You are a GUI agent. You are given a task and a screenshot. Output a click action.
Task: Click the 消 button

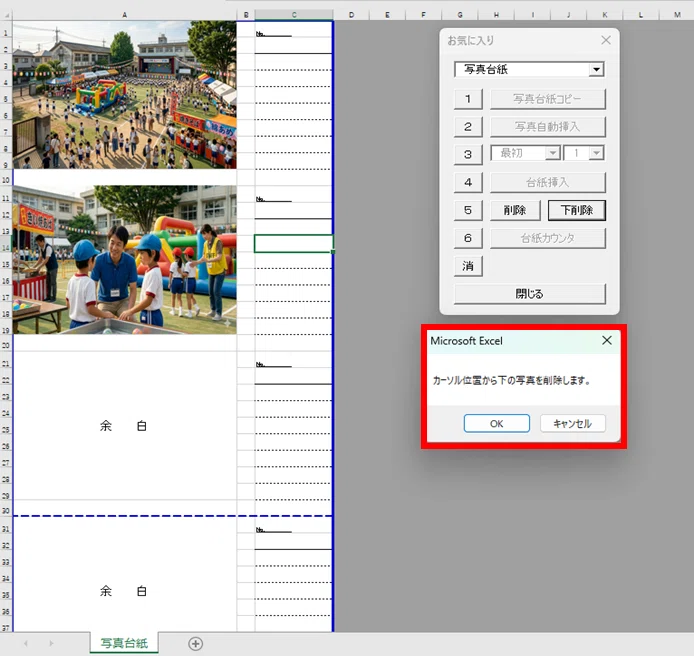click(468, 266)
